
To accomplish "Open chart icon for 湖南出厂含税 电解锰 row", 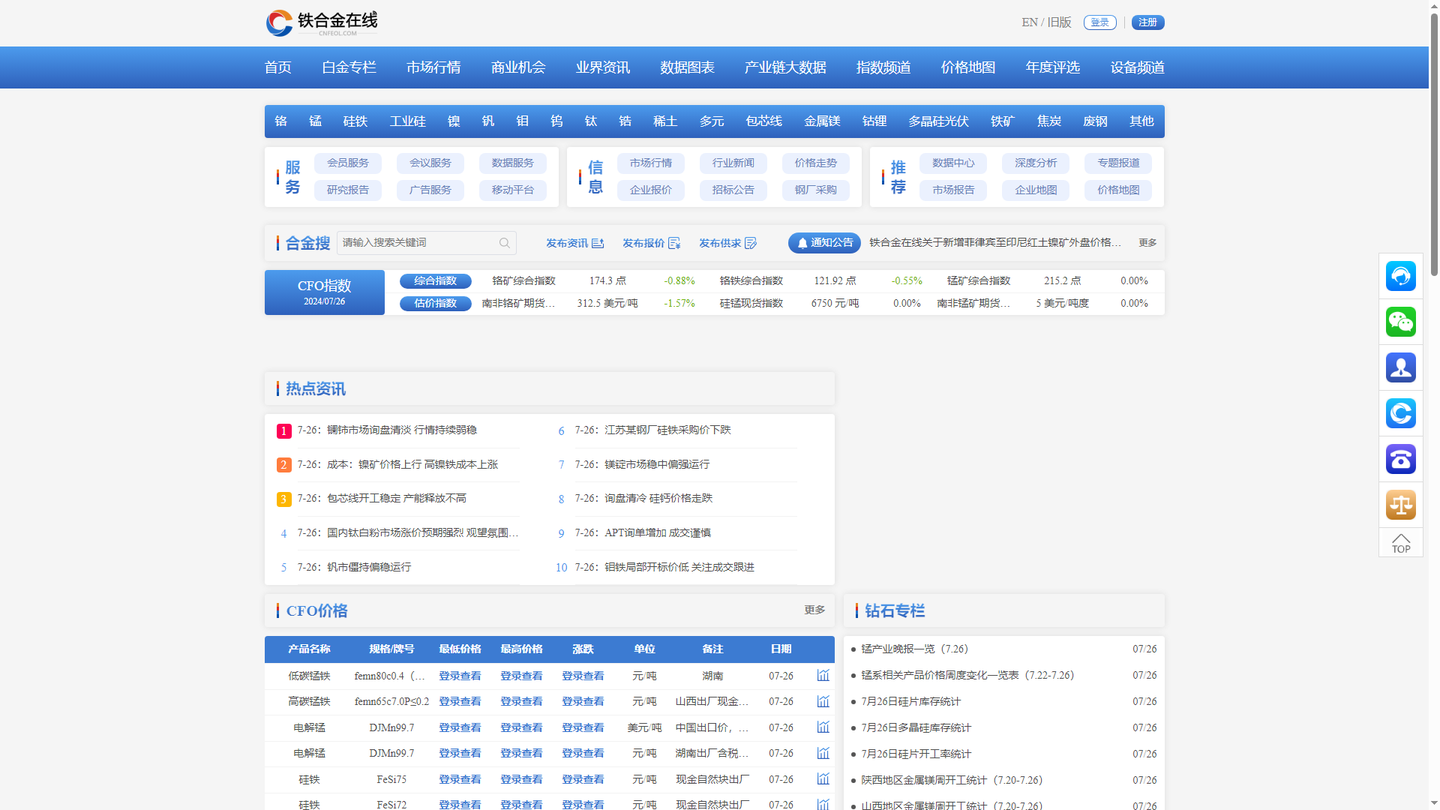I will click(823, 753).
